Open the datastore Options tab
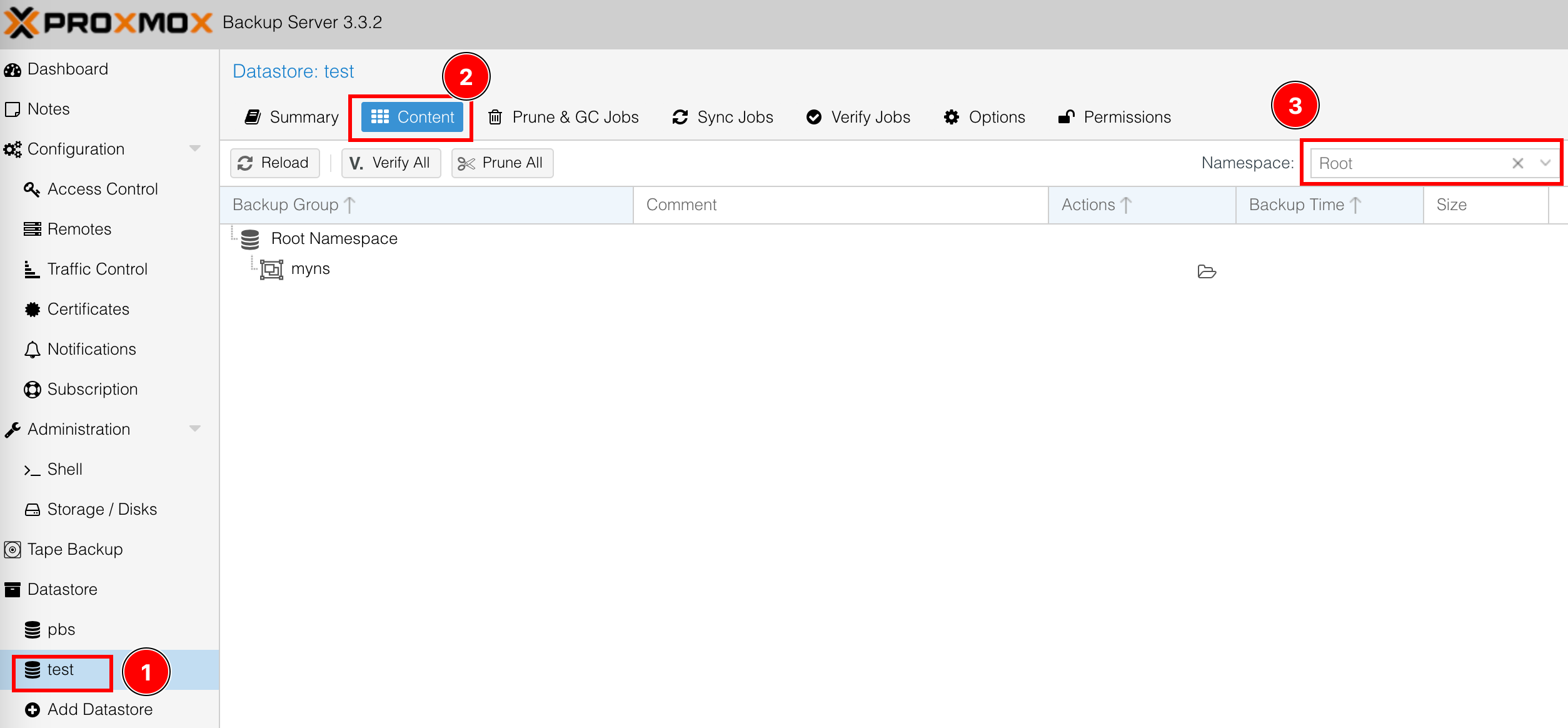Screen dimensions: 1568x728 tap(985, 117)
